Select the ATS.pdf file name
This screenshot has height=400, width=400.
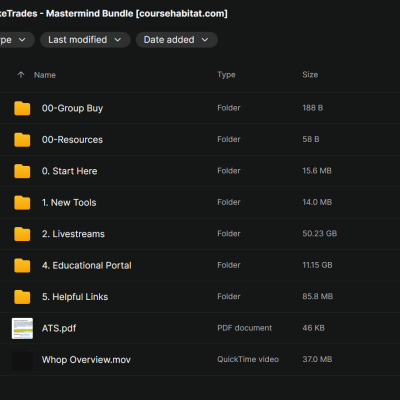(x=59, y=328)
